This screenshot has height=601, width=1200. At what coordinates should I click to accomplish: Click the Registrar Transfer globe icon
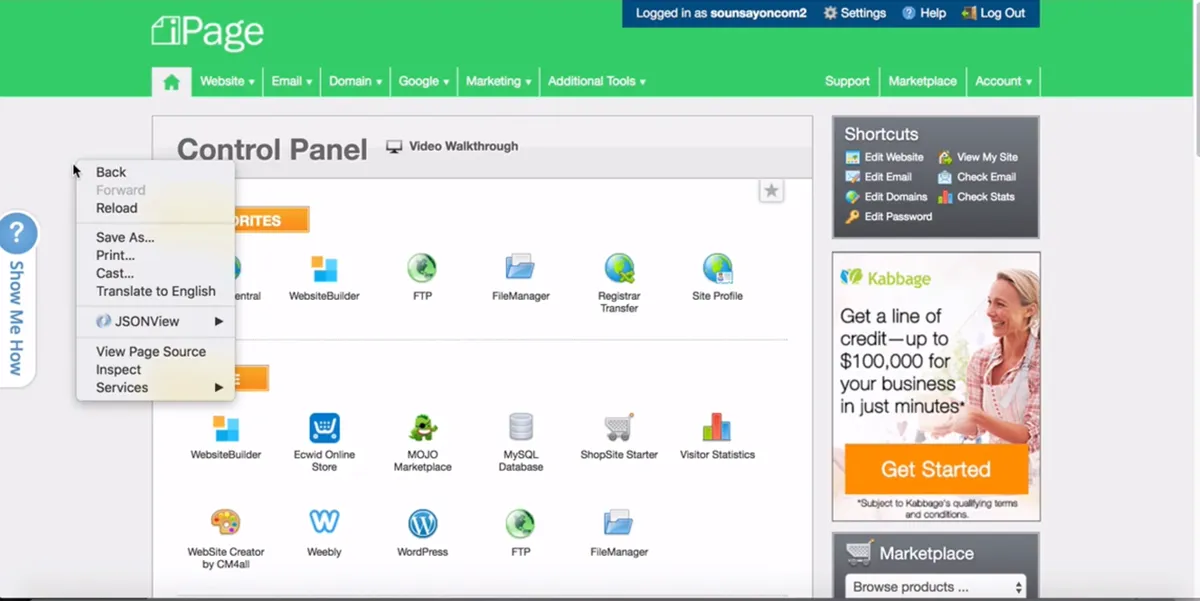pos(619,268)
